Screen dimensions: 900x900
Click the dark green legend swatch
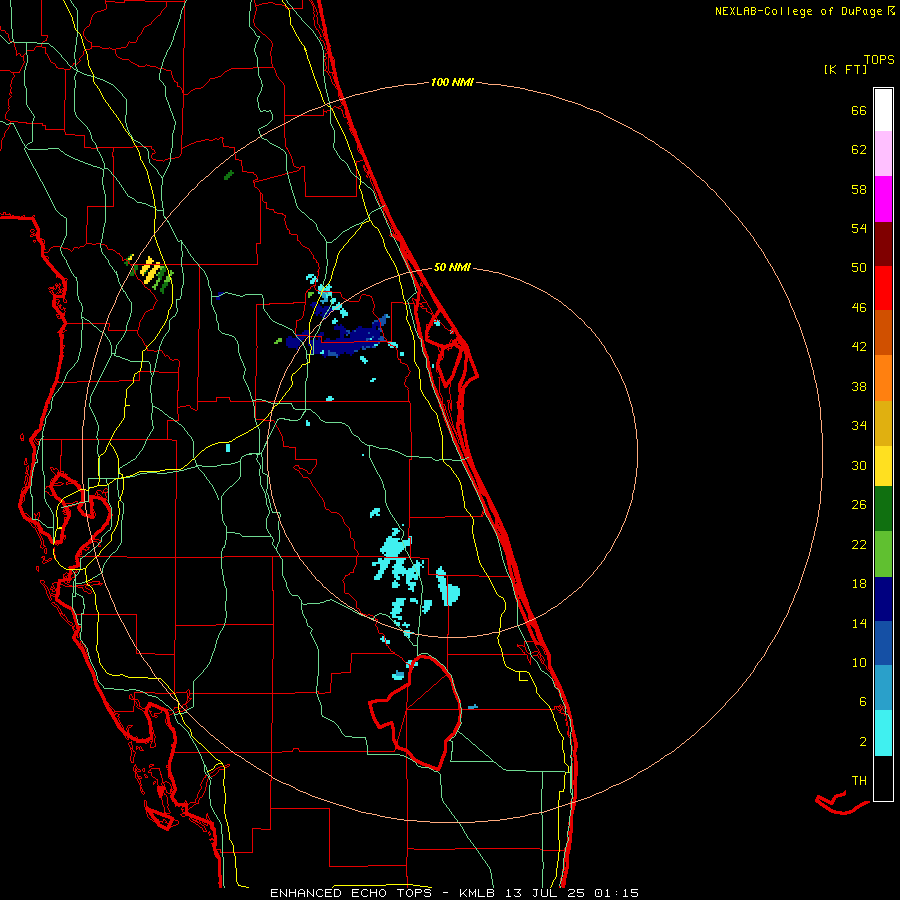[x=883, y=509]
